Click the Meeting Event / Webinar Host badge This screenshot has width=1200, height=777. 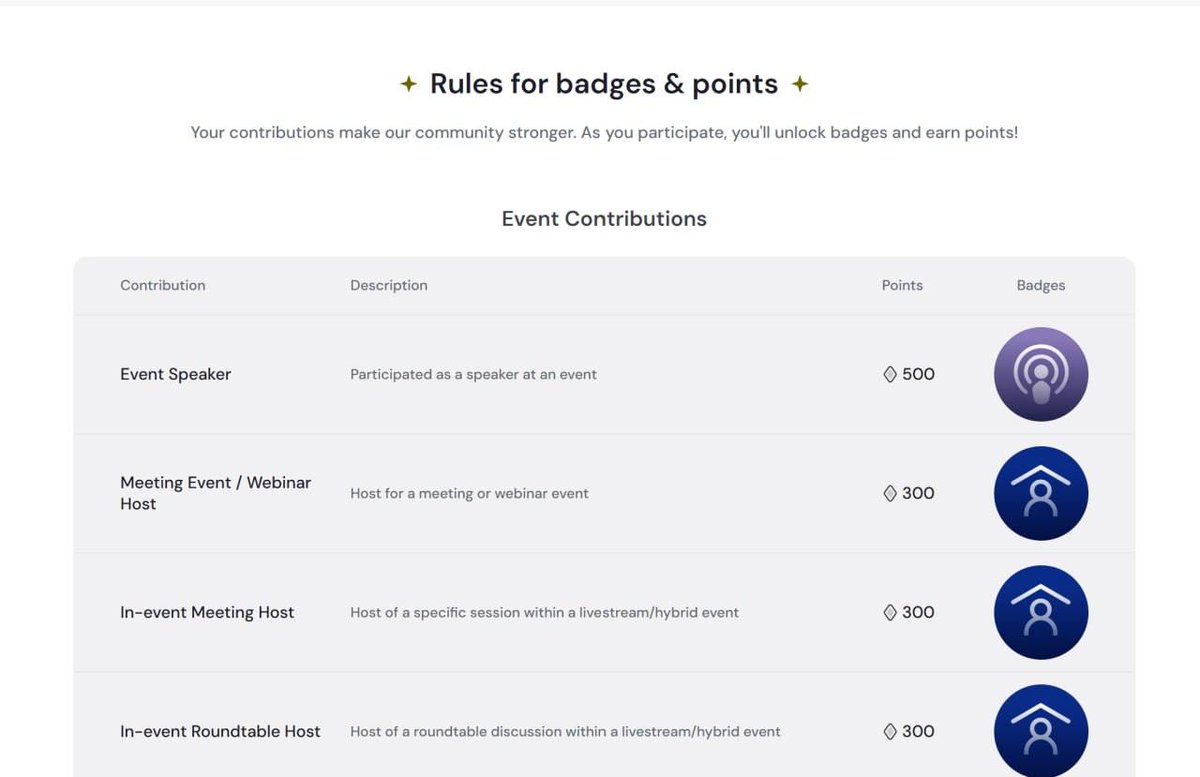click(1041, 493)
